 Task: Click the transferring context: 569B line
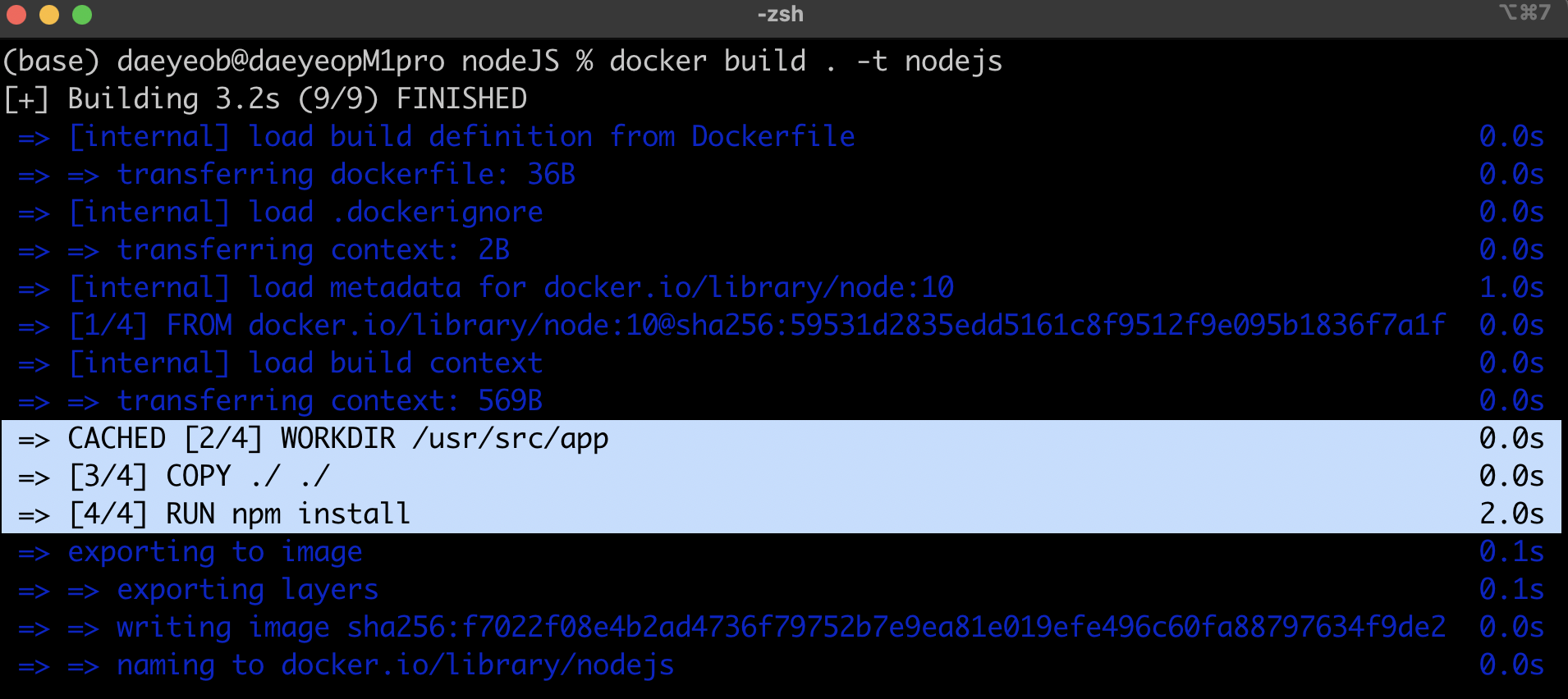tap(328, 401)
